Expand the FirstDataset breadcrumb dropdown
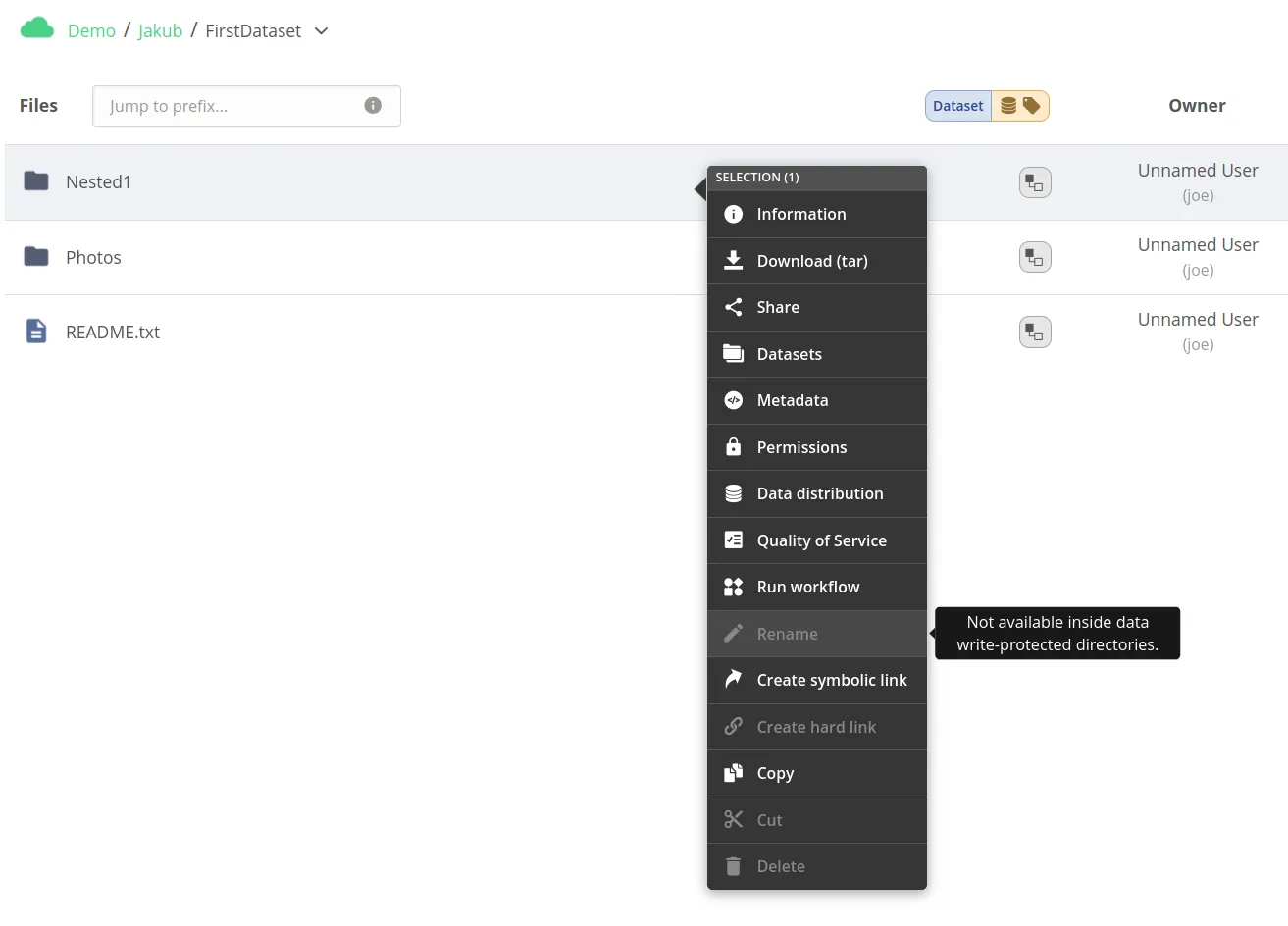 (x=321, y=30)
